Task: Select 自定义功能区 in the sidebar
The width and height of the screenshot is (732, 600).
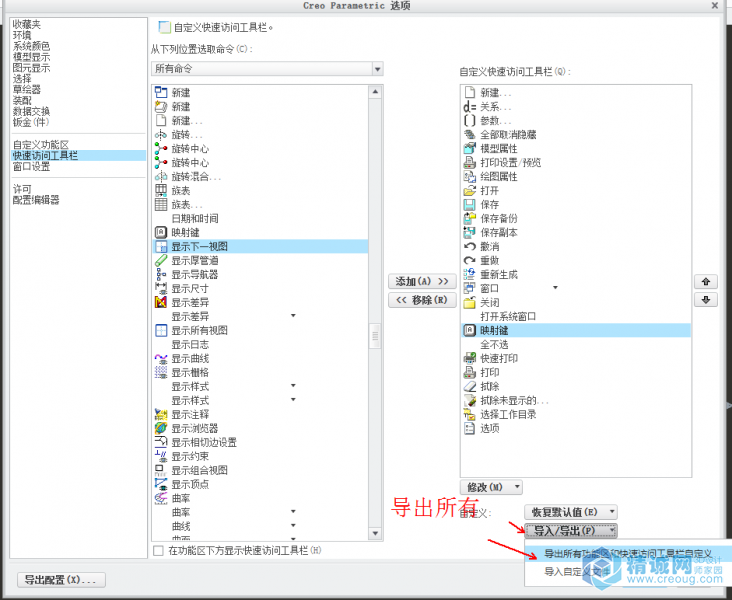Action: point(41,145)
